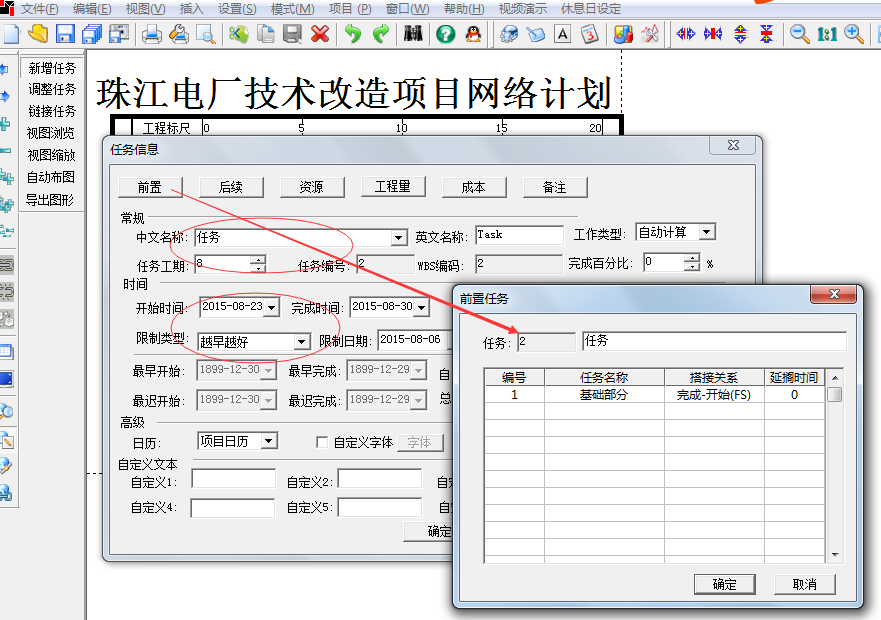
Task: Click the zoom out magnifier icon
Action: (x=800, y=34)
